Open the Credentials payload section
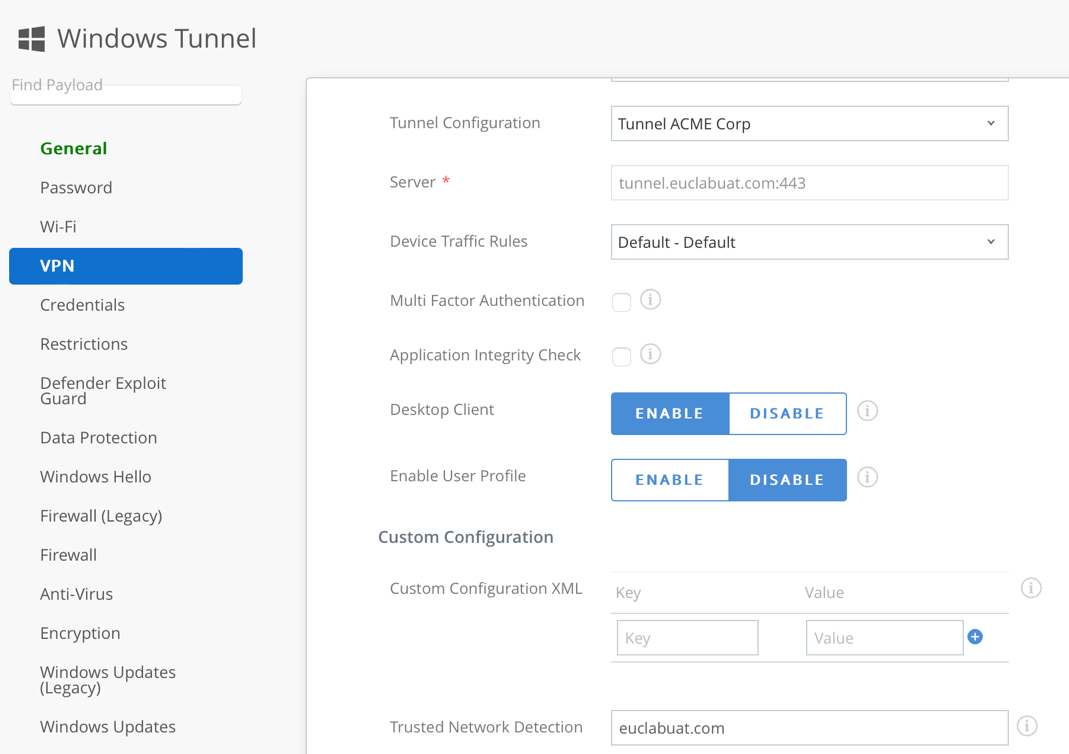Image resolution: width=1069 pixels, height=754 pixels. (x=82, y=305)
